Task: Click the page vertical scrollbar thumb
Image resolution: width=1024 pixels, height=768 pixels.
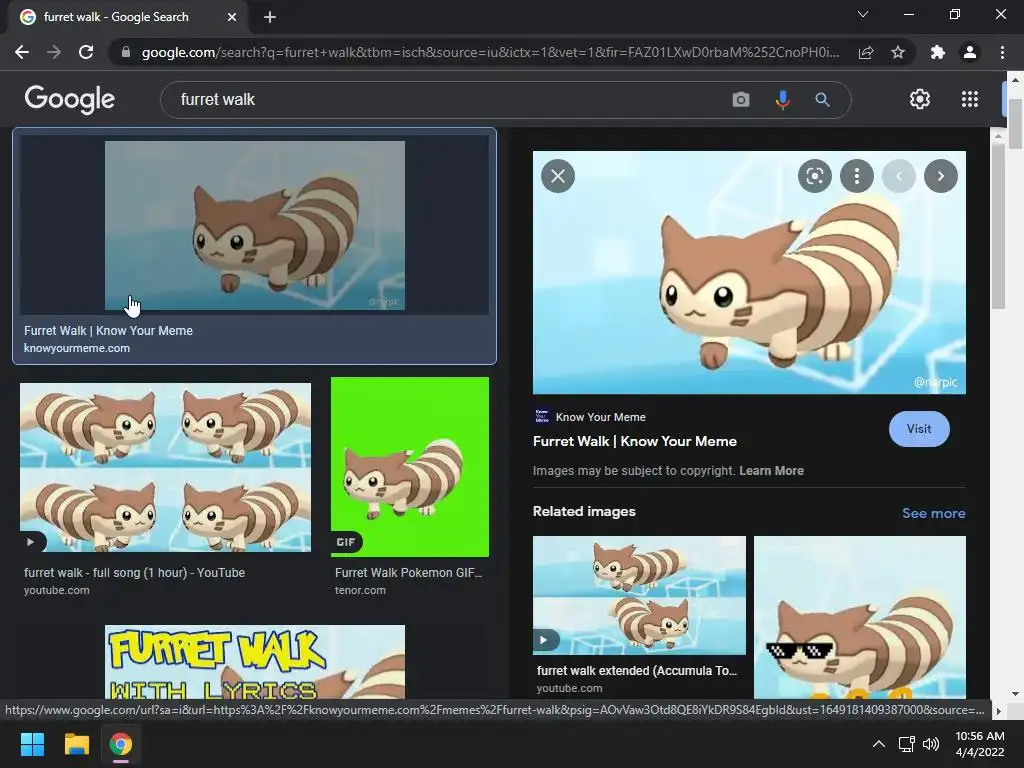Action: [x=1015, y=124]
